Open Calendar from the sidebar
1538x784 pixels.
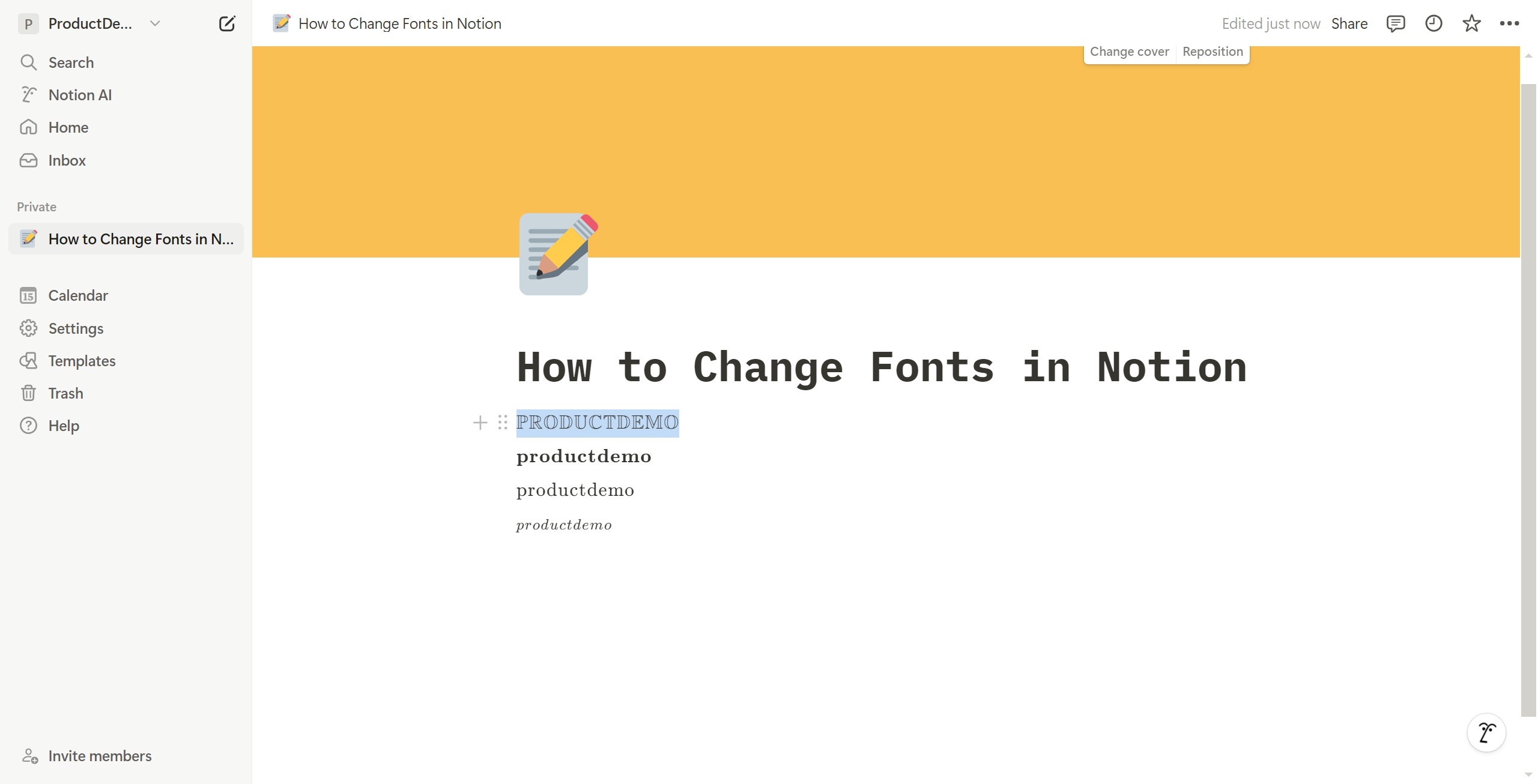(126, 295)
